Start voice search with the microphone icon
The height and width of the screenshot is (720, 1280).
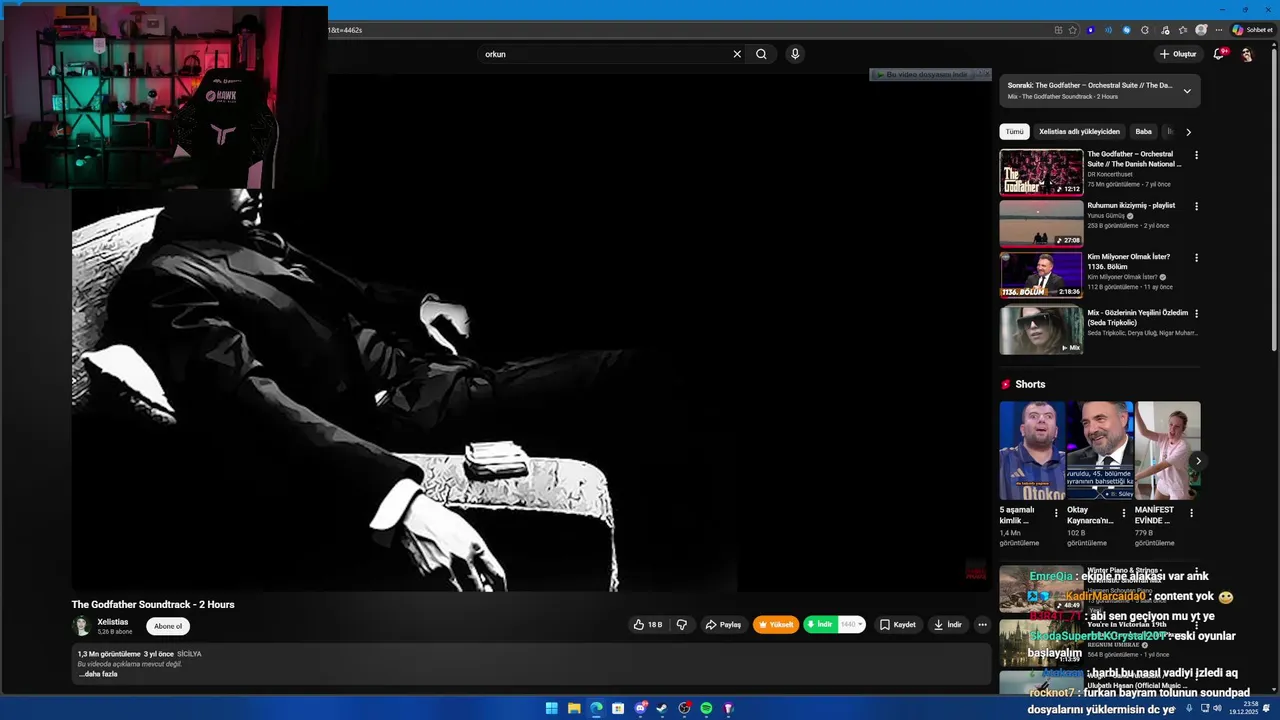795,54
